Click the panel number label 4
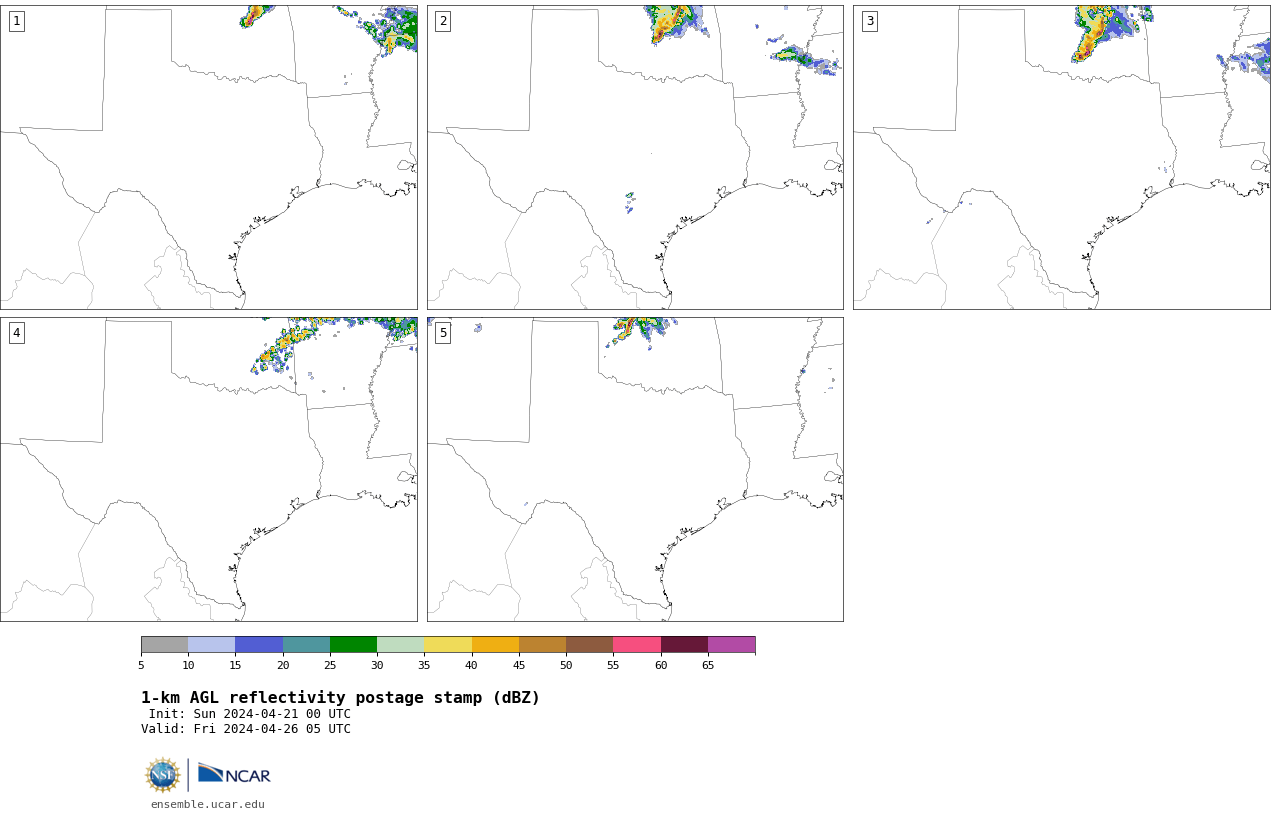Viewport: 1280px width, 815px height. pos(16,333)
